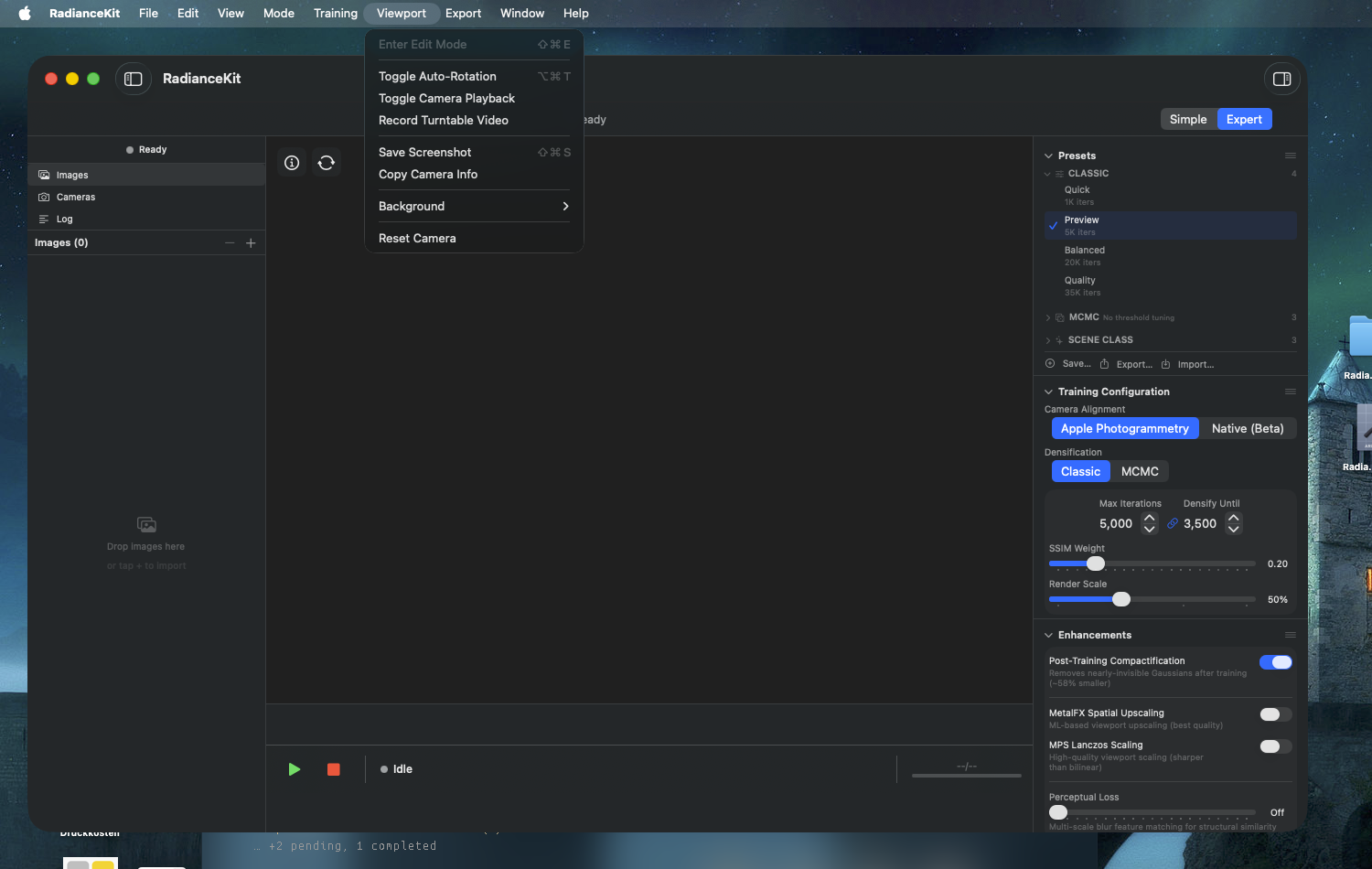Open the Help menu
The height and width of the screenshot is (869, 1372).
[576, 13]
